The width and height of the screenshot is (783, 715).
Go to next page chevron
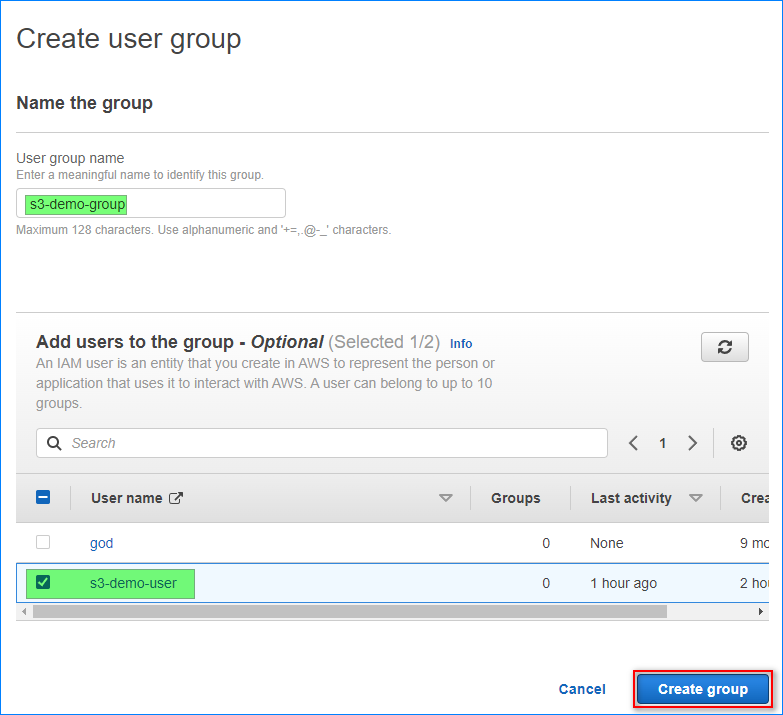692,443
